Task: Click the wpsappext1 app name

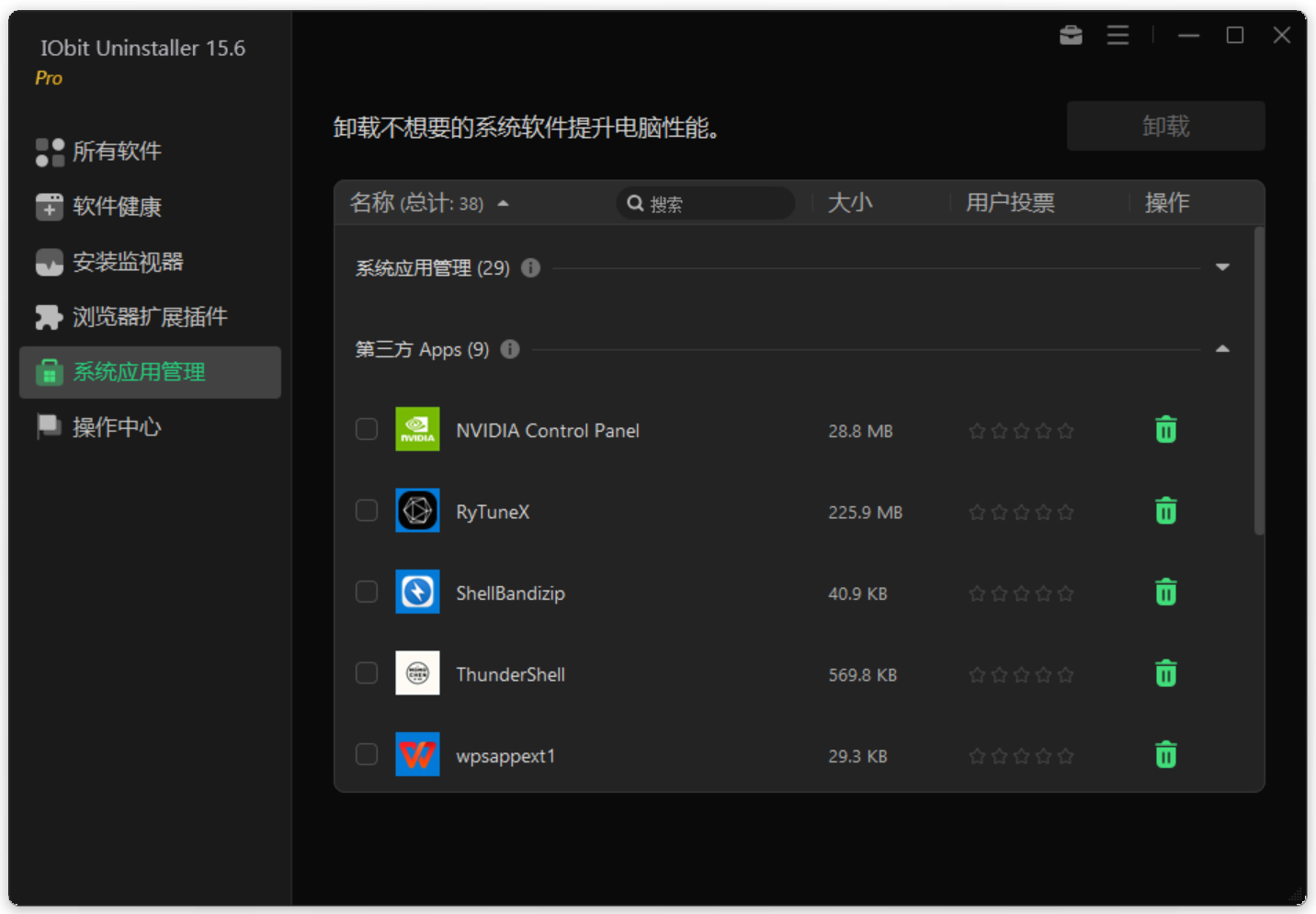Action: click(x=505, y=756)
